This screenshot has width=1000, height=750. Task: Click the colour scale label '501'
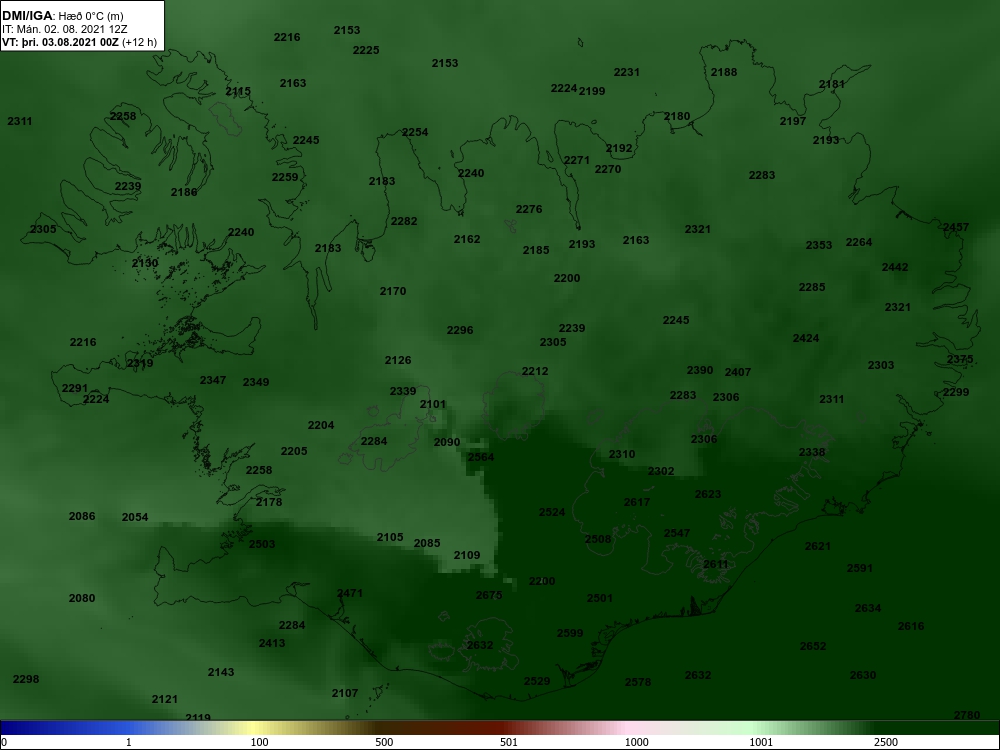(508, 742)
